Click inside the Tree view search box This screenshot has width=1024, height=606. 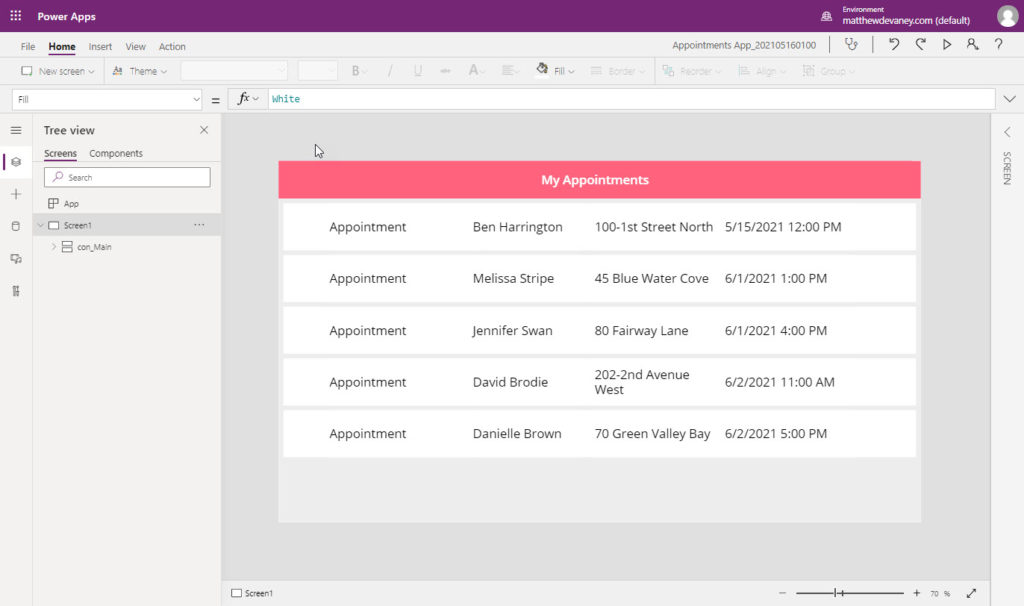coord(126,177)
